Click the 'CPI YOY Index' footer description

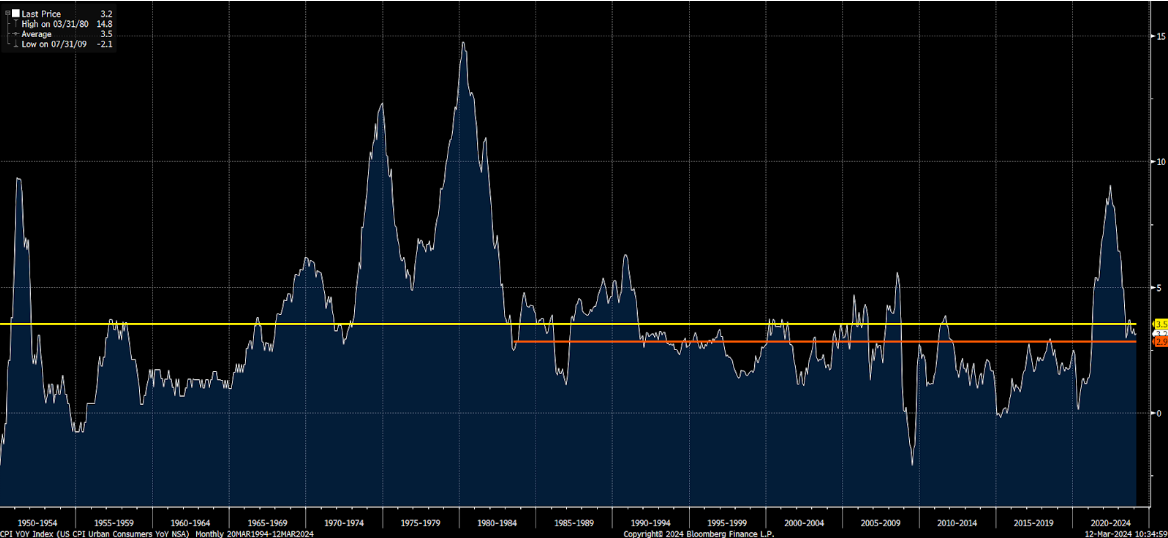(96, 534)
